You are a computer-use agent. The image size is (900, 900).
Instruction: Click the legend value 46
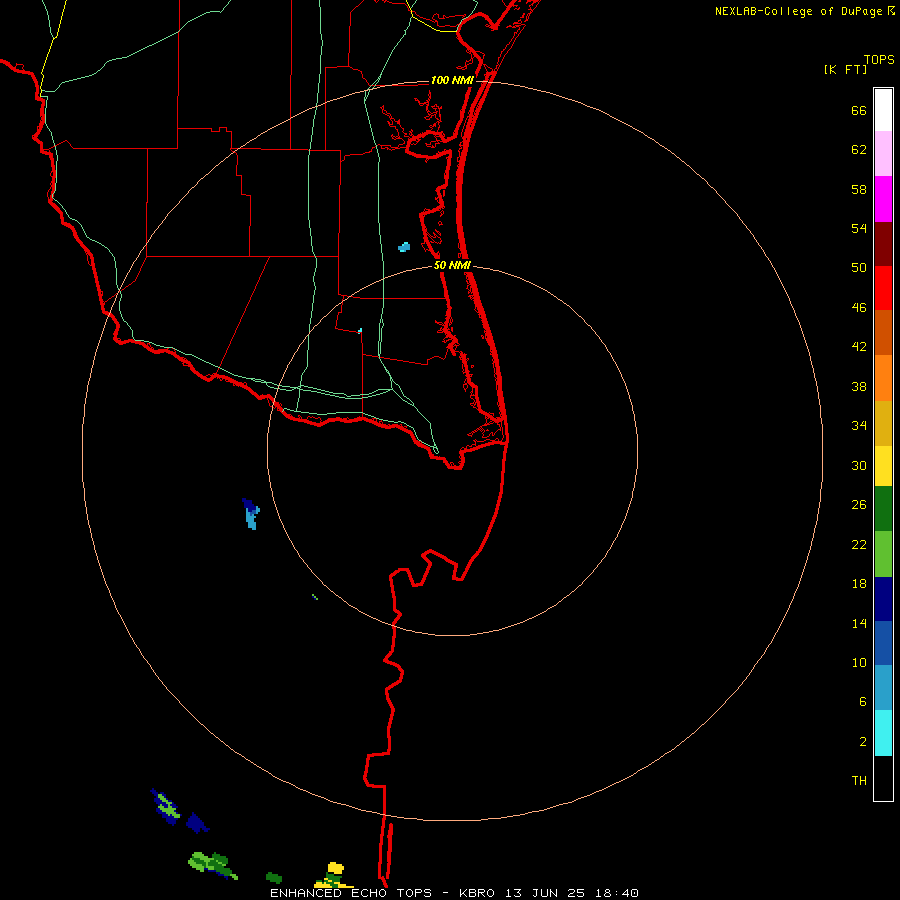click(859, 307)
